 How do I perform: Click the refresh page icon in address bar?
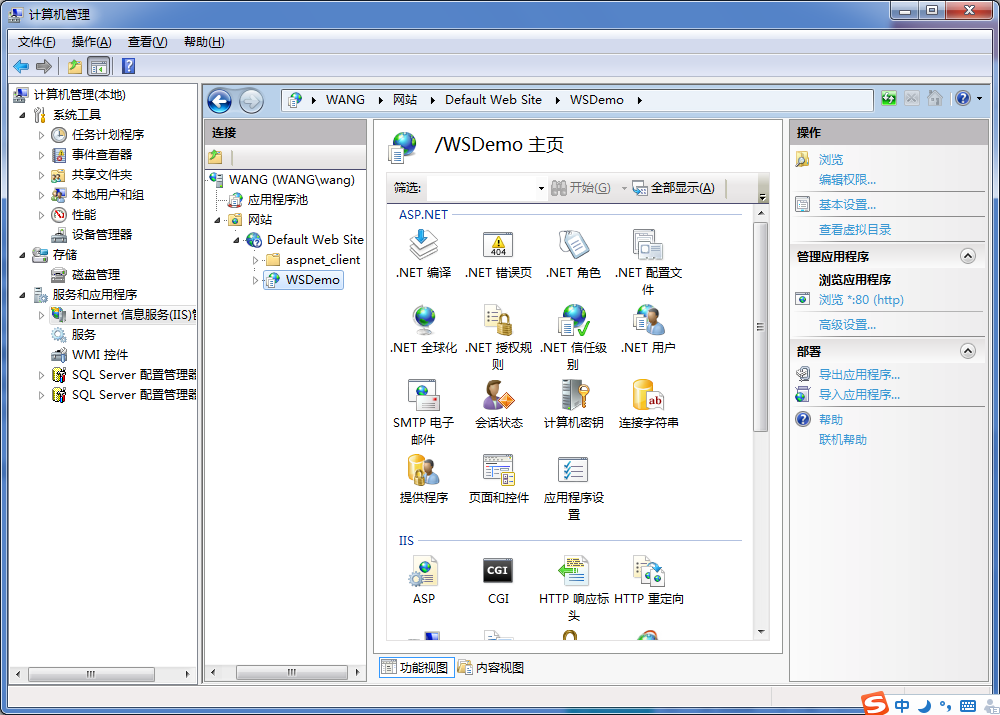pos(888,99)
